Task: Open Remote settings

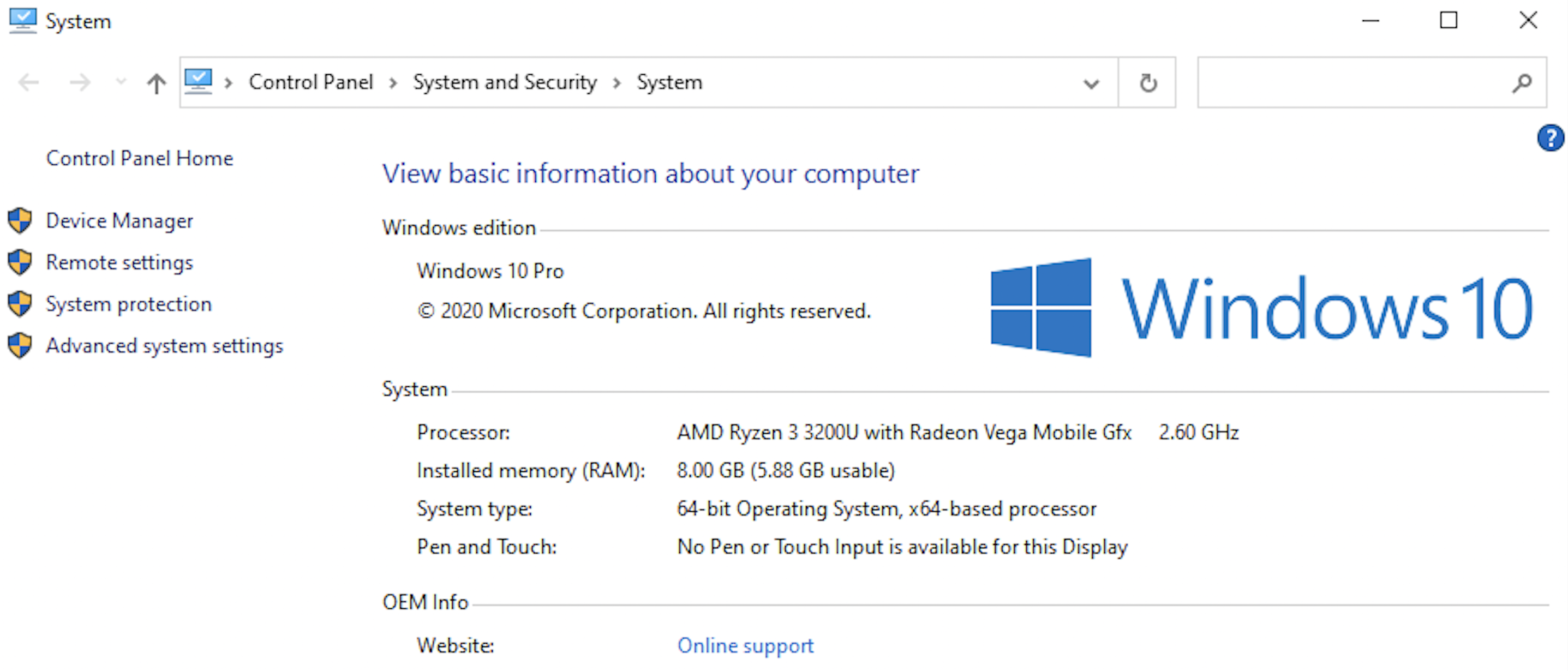Action: [119, 262]
